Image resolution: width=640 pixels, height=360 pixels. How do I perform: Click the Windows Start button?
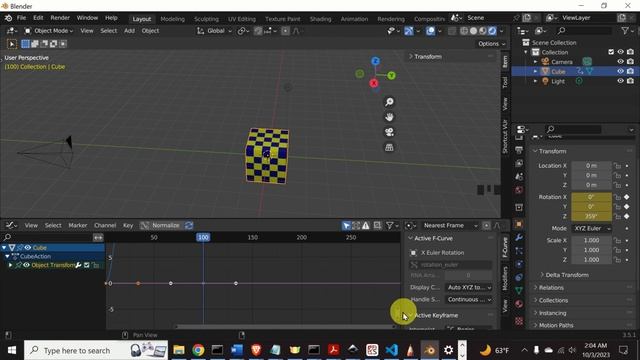coord(11,350)
